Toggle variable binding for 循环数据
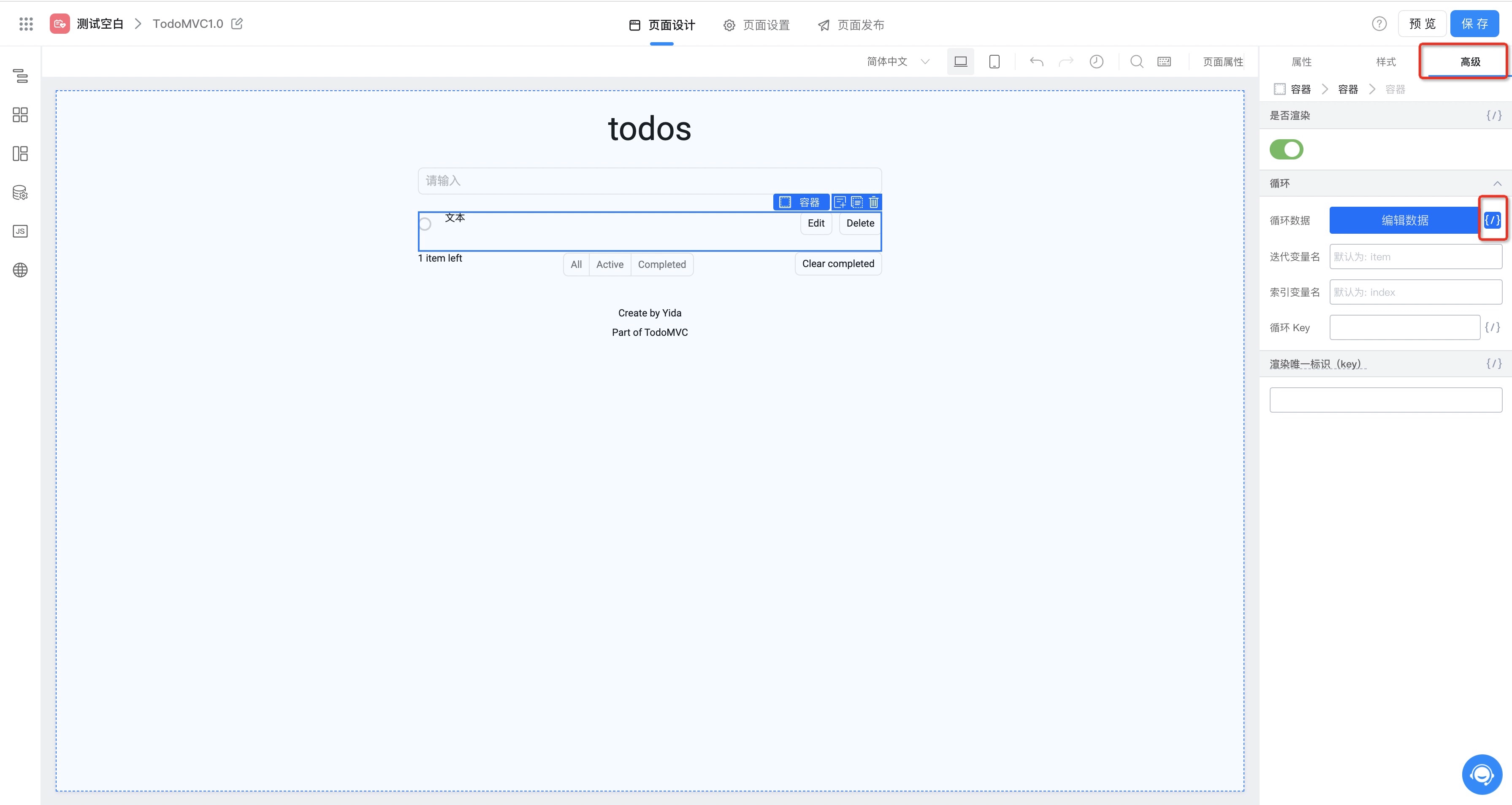The width and height of the screenshot is (1512, 805). tap(1492, 220)
